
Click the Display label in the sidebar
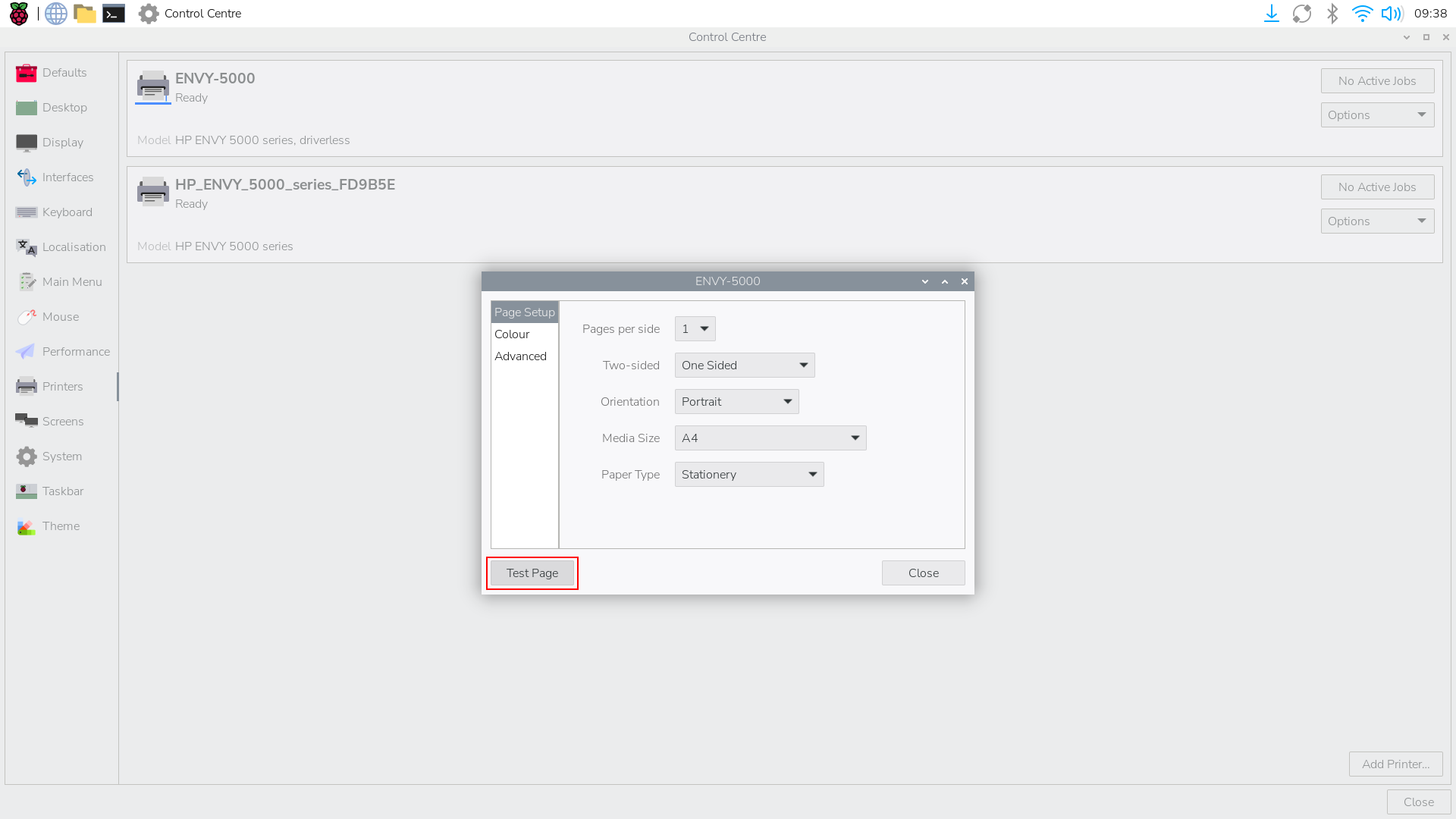(x=63, y=143)
